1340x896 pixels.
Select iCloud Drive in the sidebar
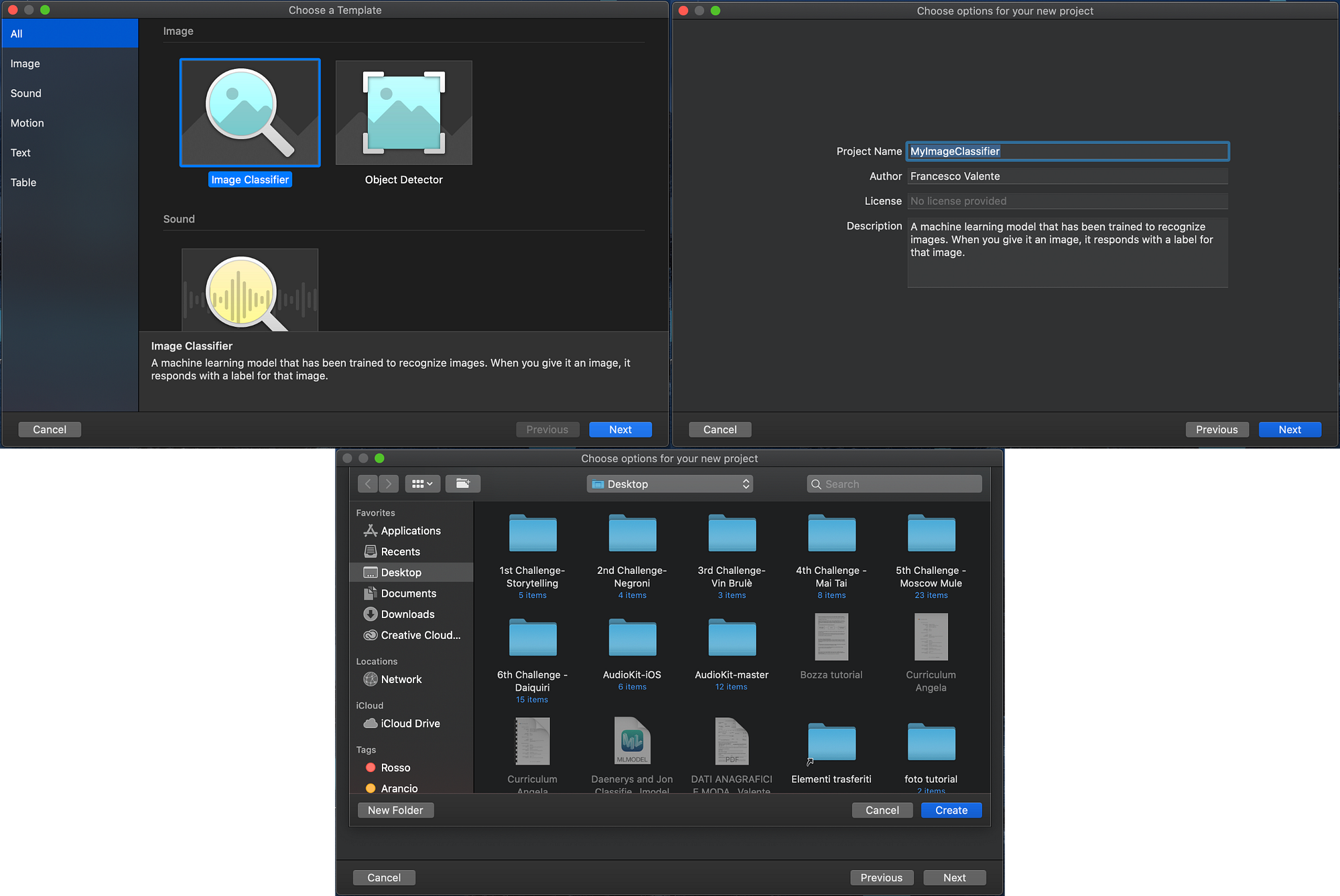(x=410, y=723)
